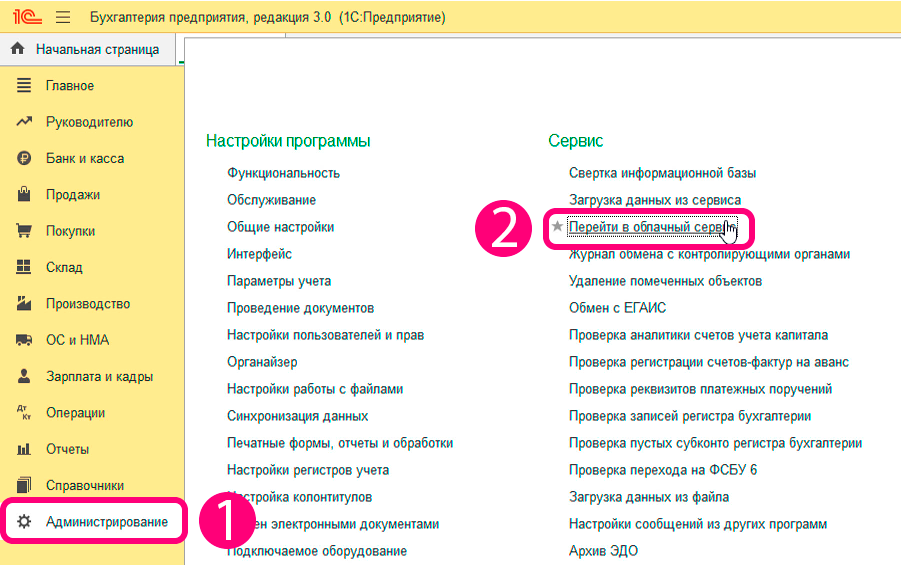Viewport: 901px width, 565px height.
Task: Click Проверка реквизитов платежных поручений
Action: click(700, 389)
